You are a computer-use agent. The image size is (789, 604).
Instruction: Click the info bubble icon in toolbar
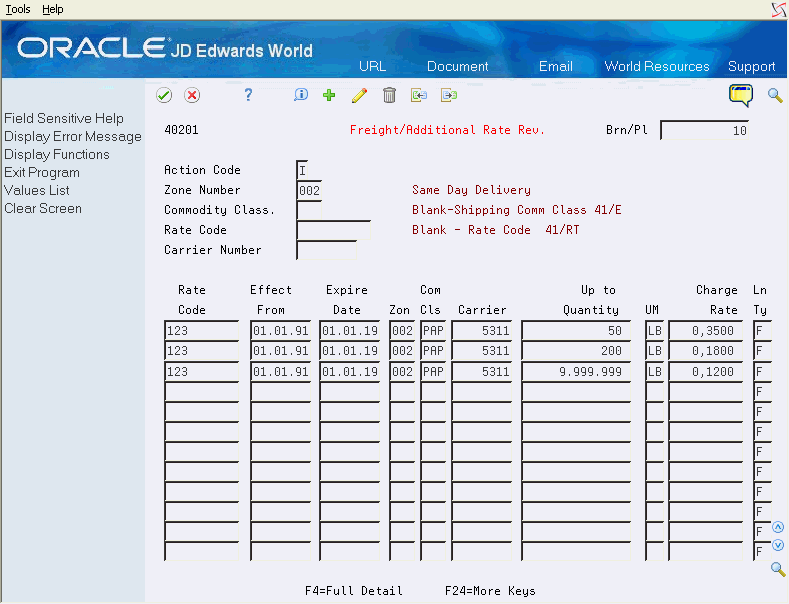(301, 95)
